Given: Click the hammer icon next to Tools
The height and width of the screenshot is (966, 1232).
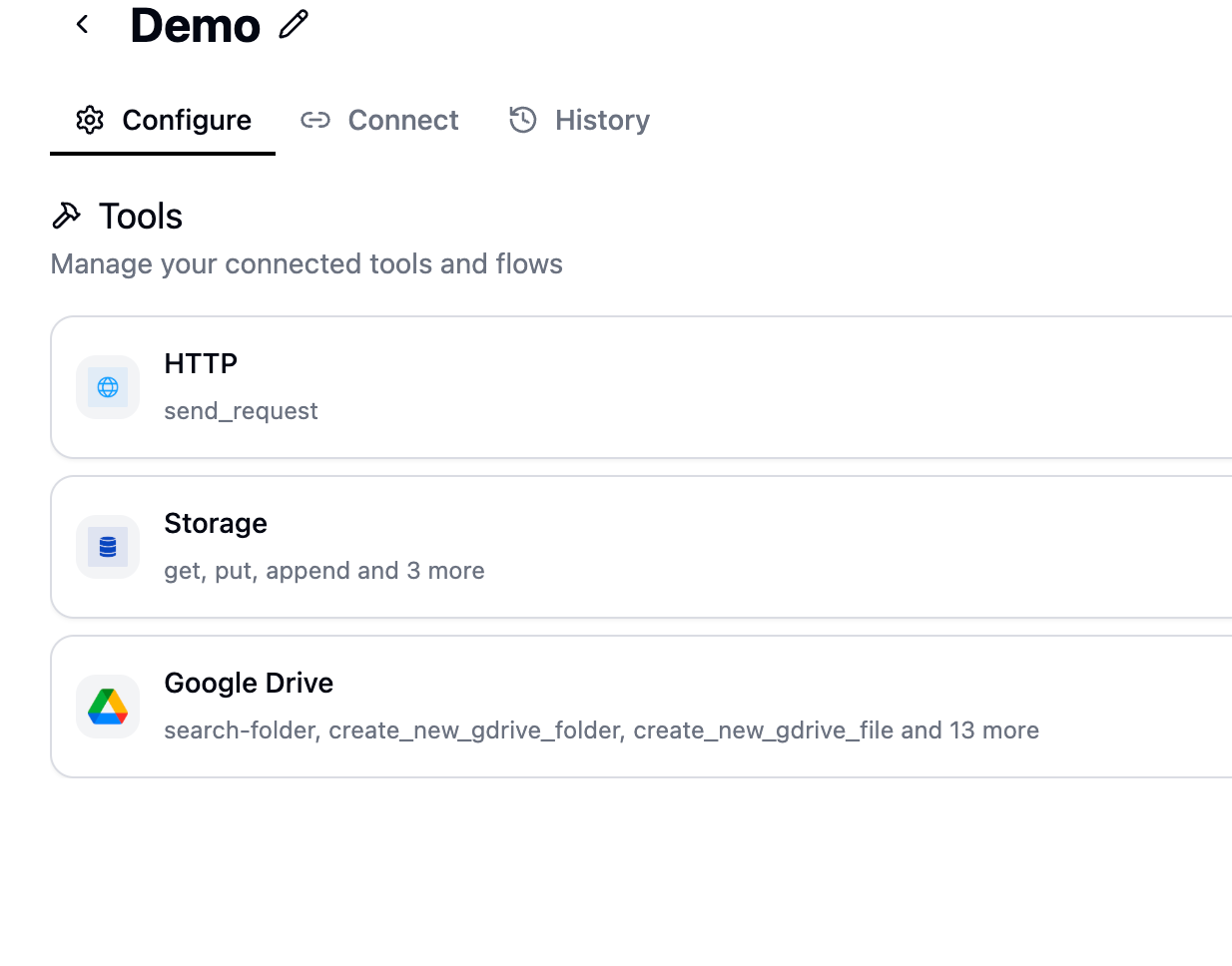Looking at the screenshot, I should tap(66, 216).
